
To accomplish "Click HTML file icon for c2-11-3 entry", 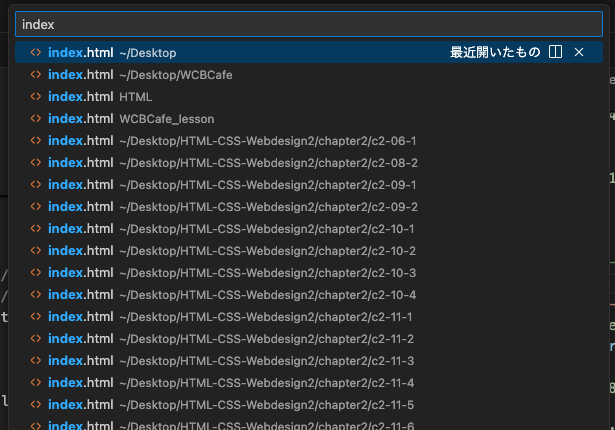I will (36, 360).
